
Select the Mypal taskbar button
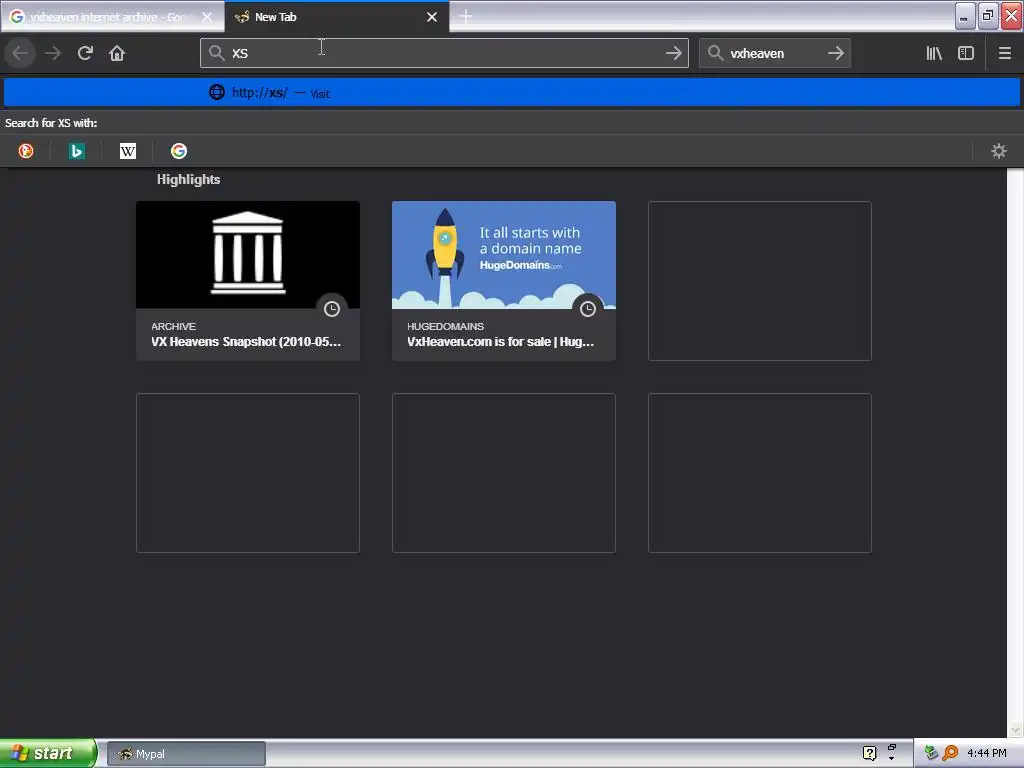(x=186, y=754)
